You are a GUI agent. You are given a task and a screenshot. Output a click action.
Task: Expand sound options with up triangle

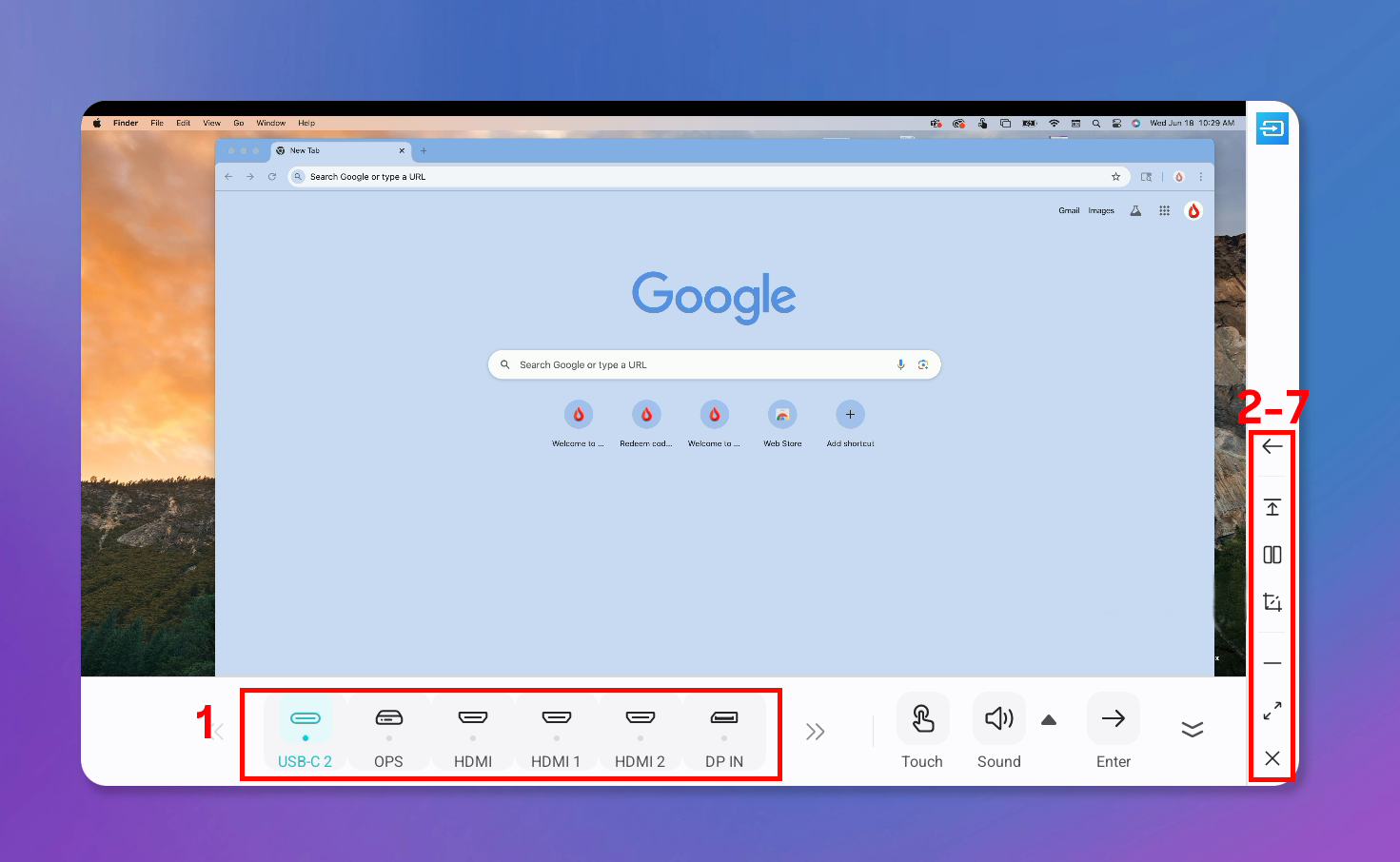point(1049,720)
